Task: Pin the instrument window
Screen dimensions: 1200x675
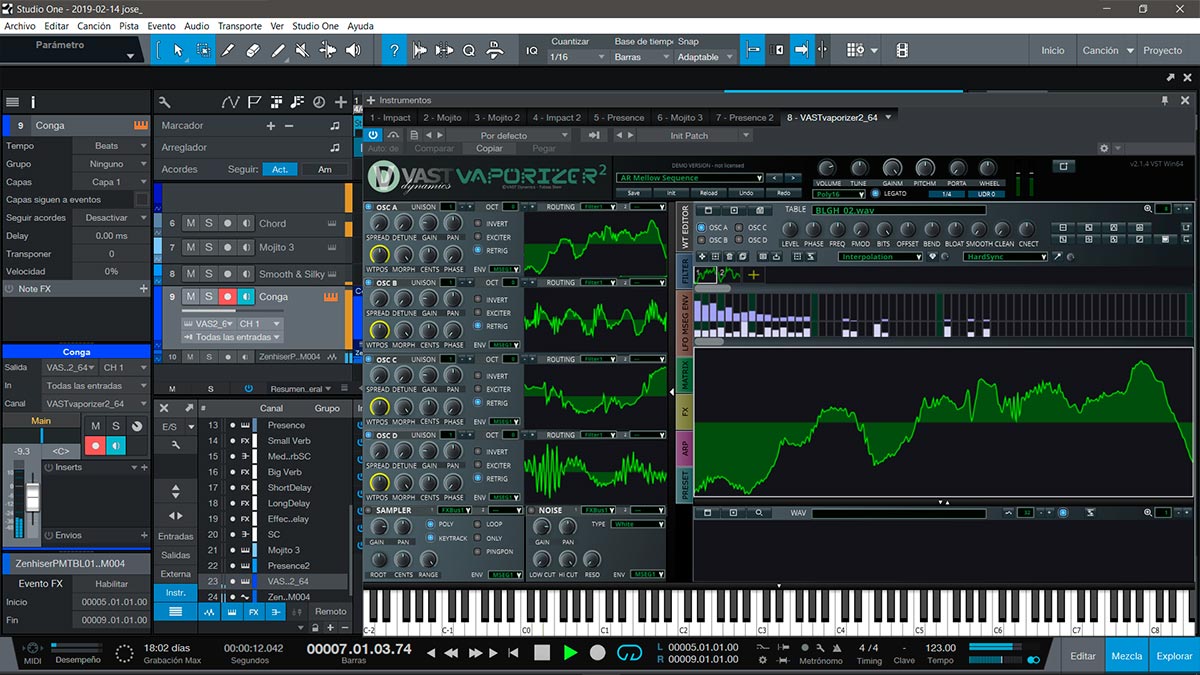Action: (1164, 100)
